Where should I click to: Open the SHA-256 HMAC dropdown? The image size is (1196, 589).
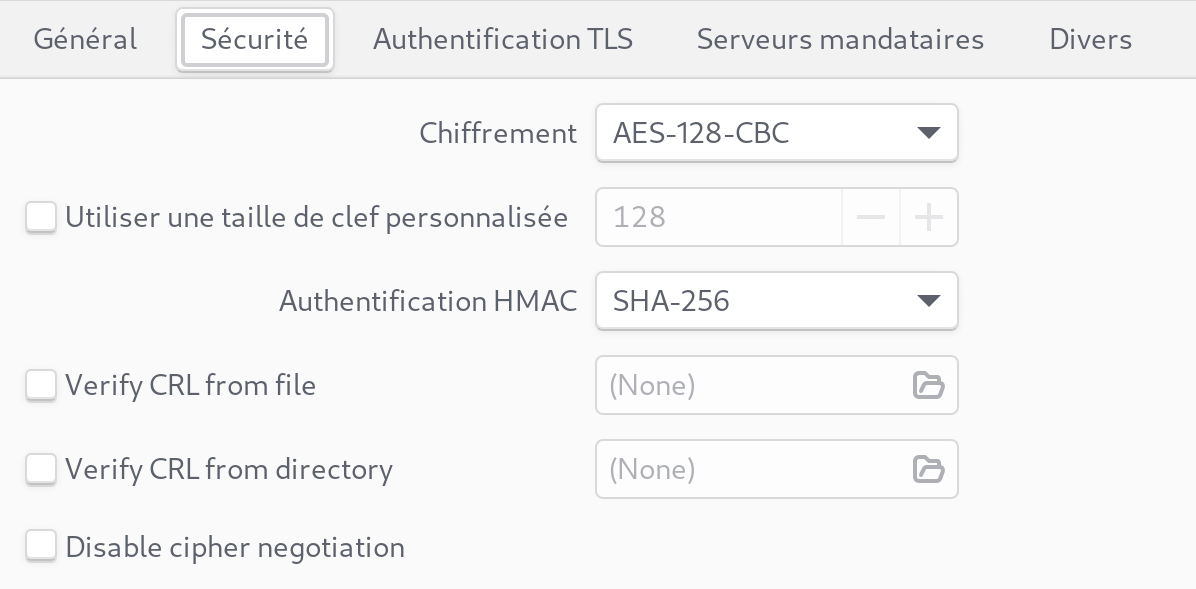coord(776,301)
